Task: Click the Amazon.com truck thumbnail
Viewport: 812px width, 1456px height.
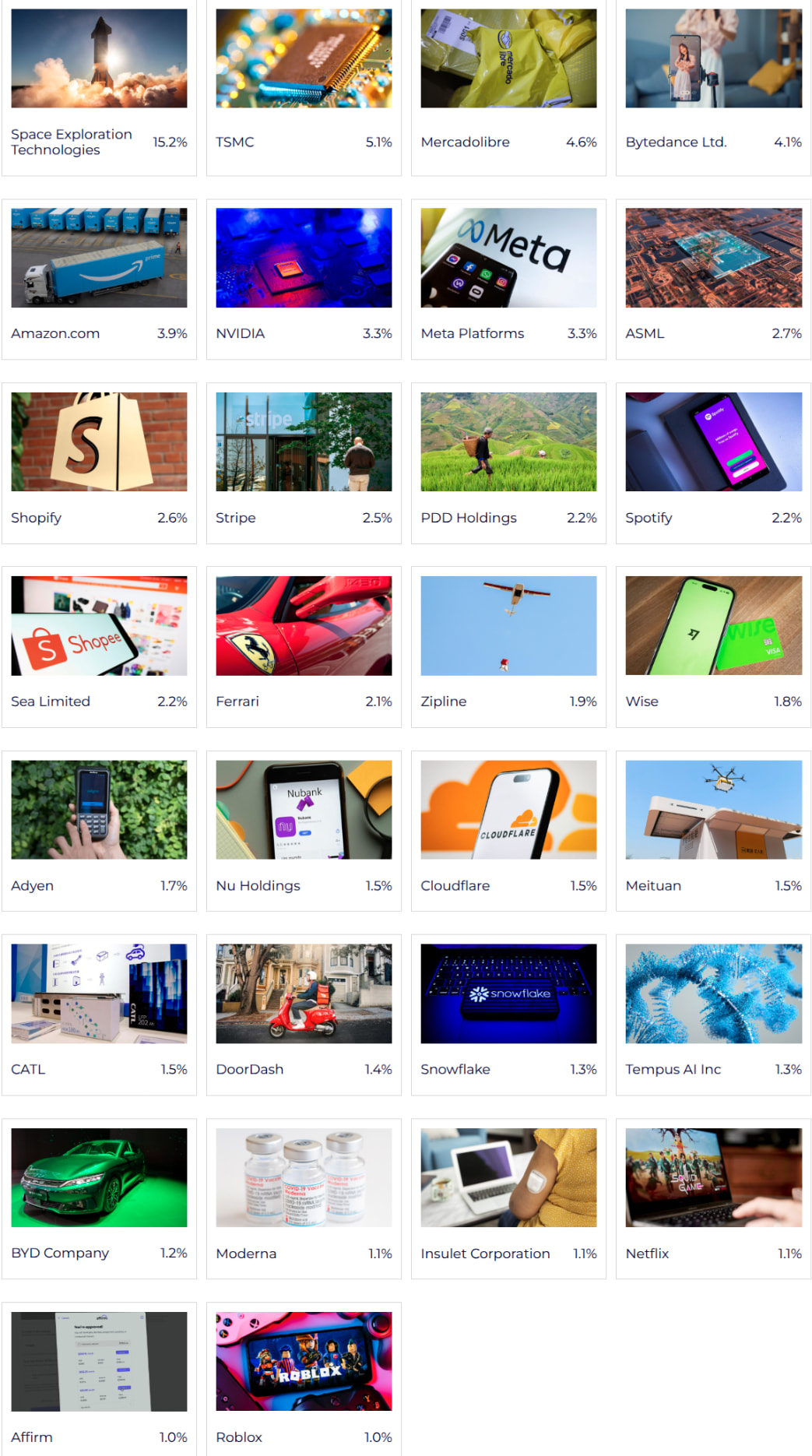Action: (99, 258)
